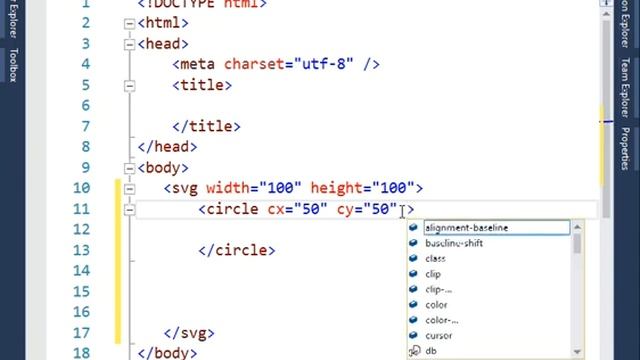Click the closing head tag
This screenshot has height=360, width=640.
(167, 147)
